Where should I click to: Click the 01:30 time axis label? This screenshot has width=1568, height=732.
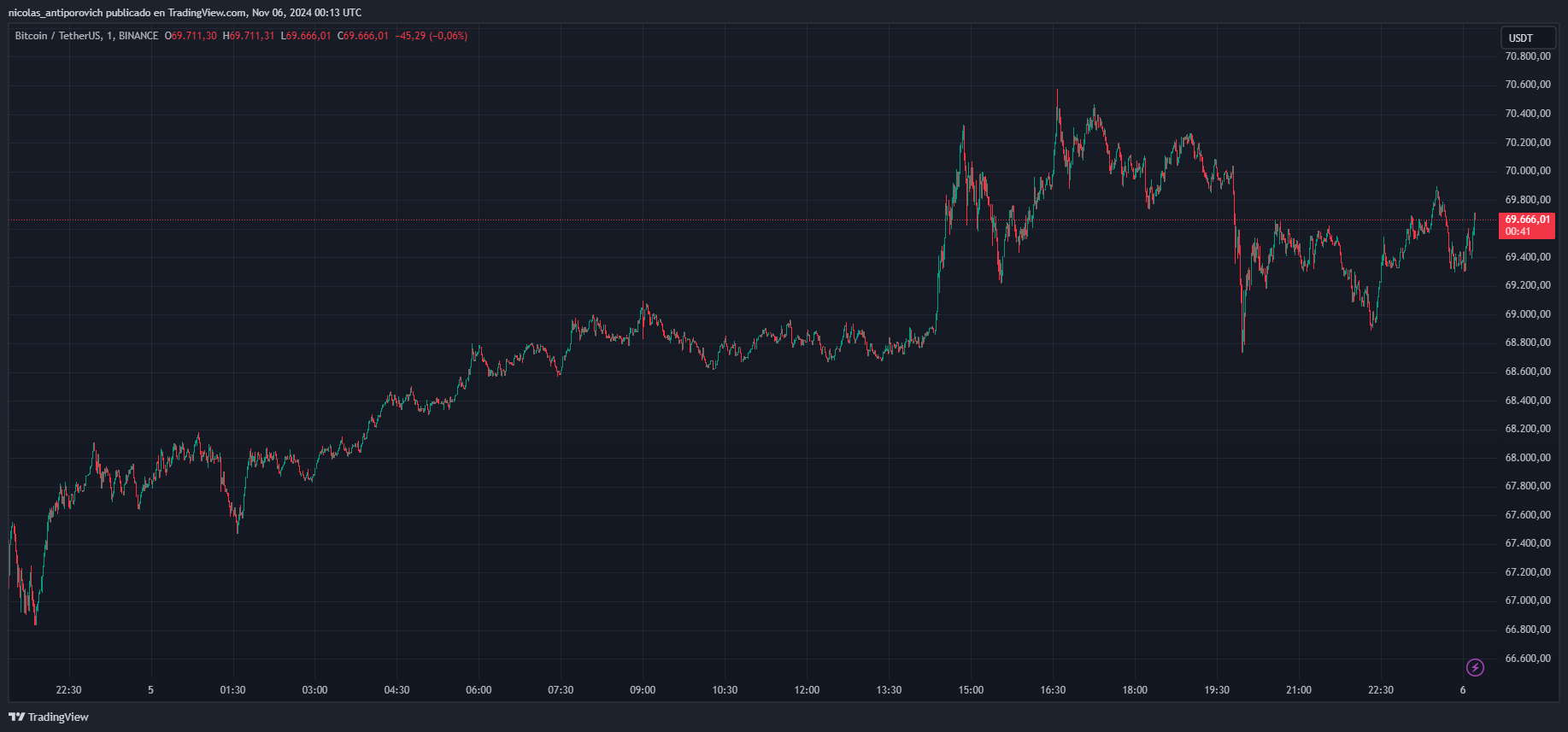click(x=232, y=690)
